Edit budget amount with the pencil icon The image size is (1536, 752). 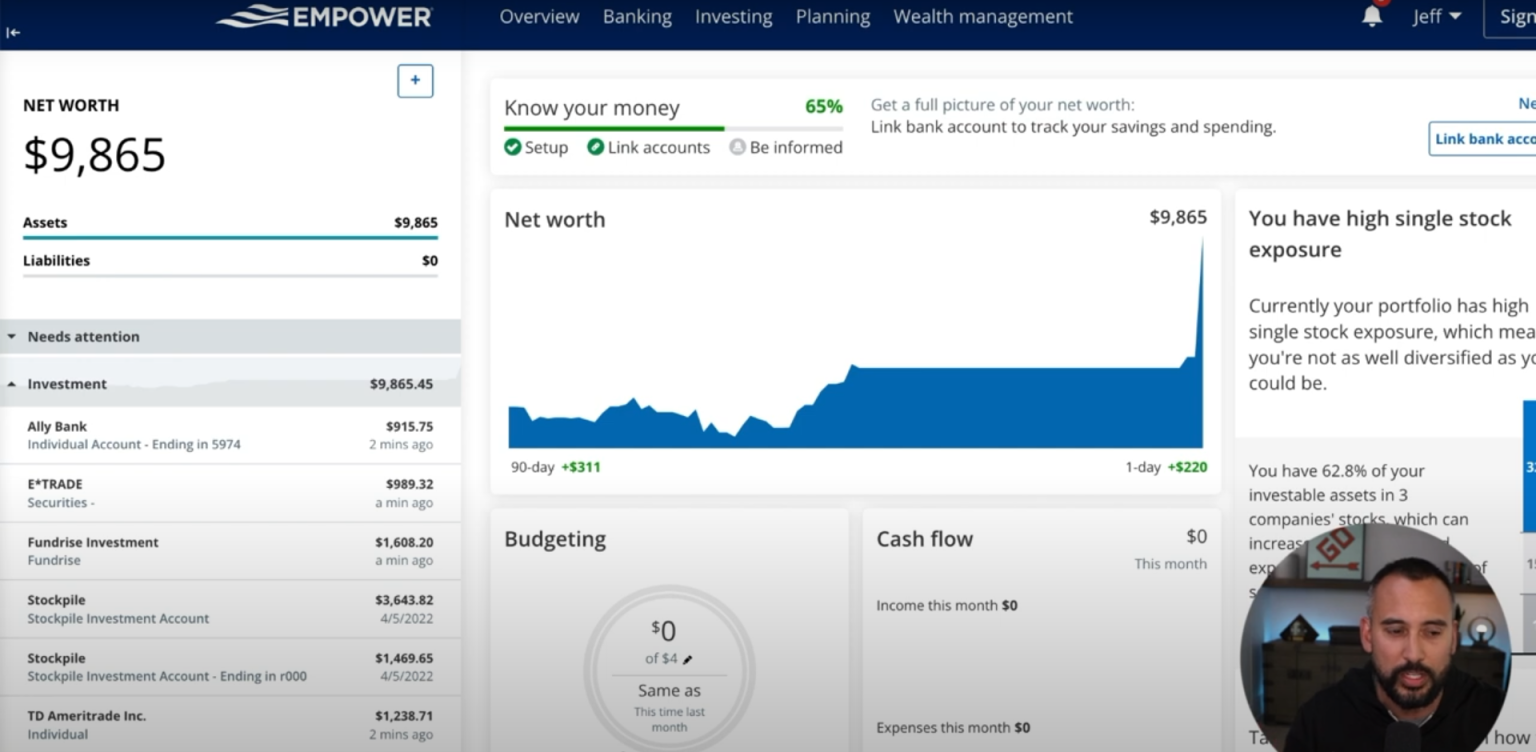coord(687,659)
